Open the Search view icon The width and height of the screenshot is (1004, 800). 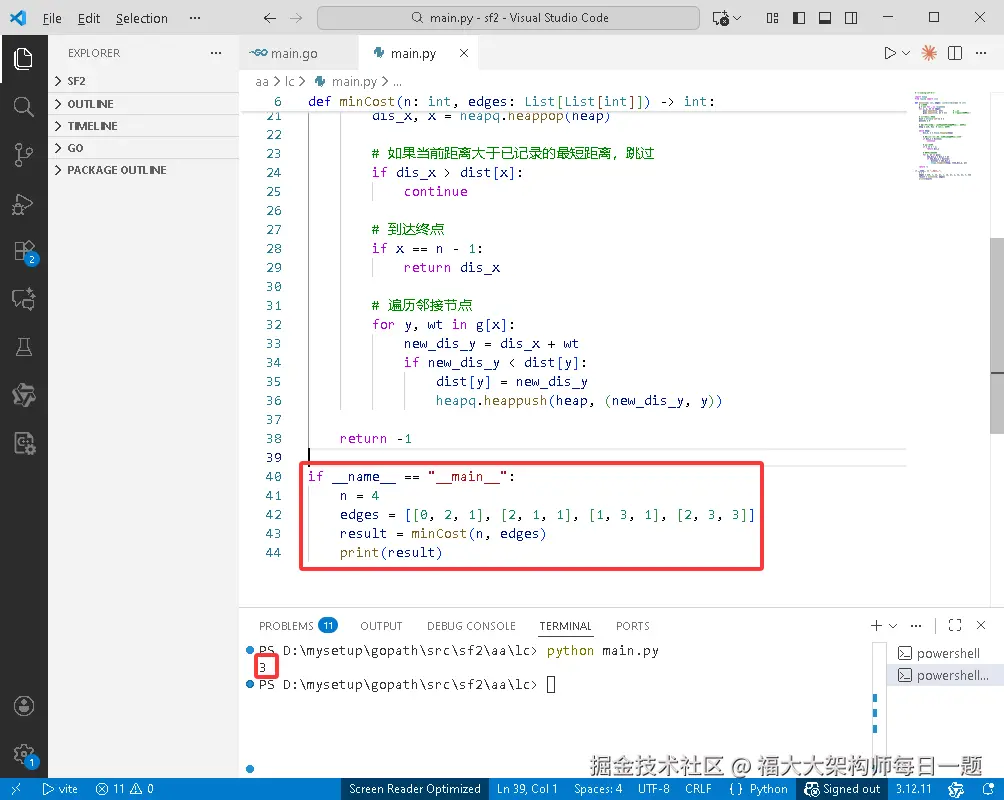[24, 106]
